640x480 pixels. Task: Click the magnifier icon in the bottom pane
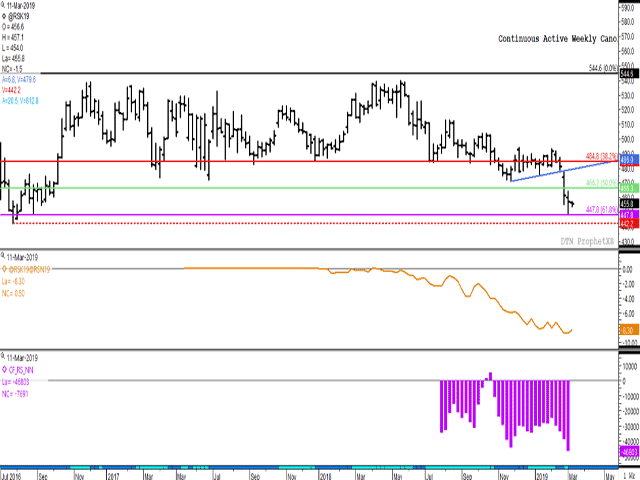(x=3, y=358)
